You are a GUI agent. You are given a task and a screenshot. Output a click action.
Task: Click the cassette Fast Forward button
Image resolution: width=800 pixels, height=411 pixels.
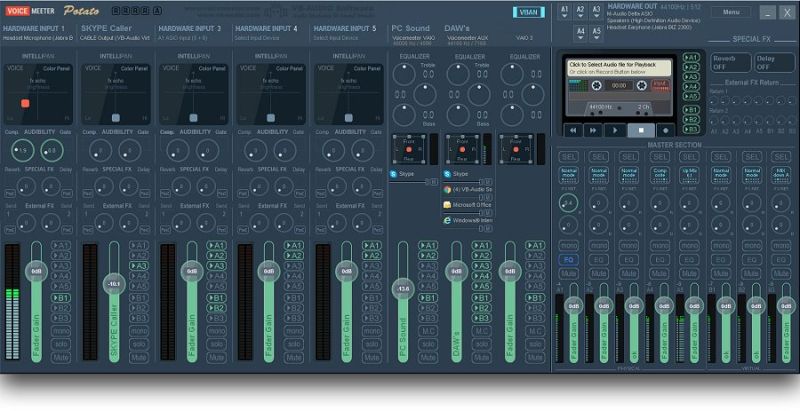[x=594, y=130]
